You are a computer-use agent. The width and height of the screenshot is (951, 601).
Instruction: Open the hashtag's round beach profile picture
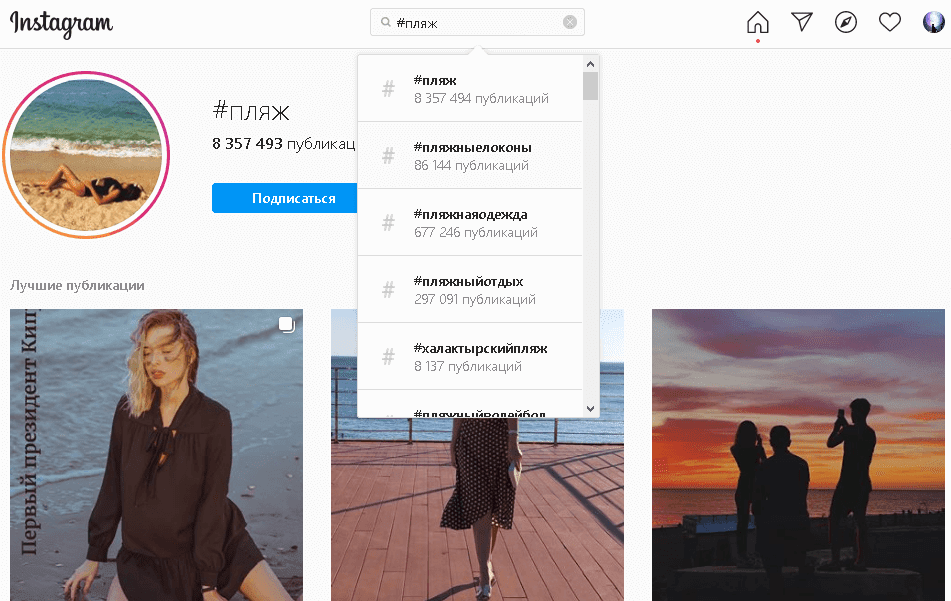tap(86, 155)
